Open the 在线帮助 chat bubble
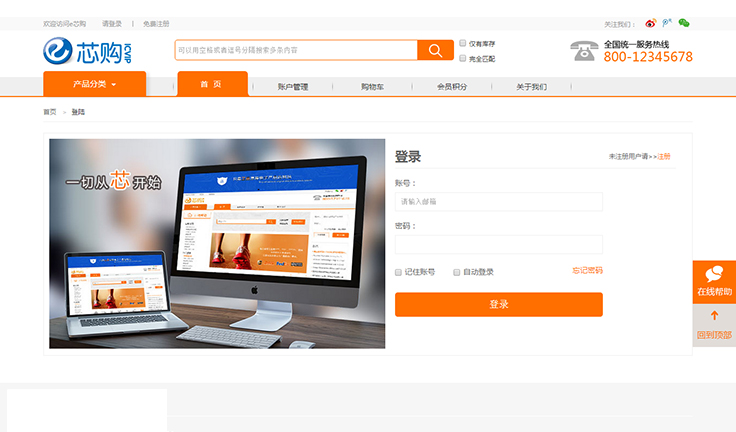This screenshot has height=432, width=736. (x=714, y=282)
